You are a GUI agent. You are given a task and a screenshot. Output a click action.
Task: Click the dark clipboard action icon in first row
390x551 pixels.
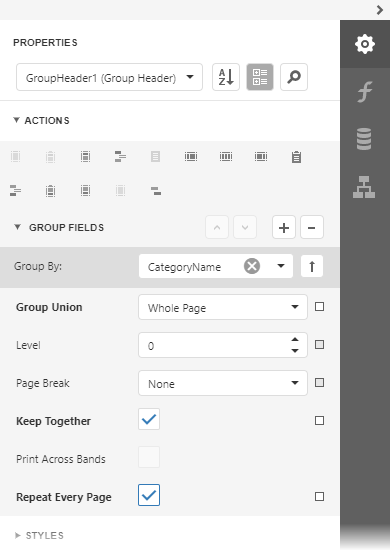pos(296,157)
